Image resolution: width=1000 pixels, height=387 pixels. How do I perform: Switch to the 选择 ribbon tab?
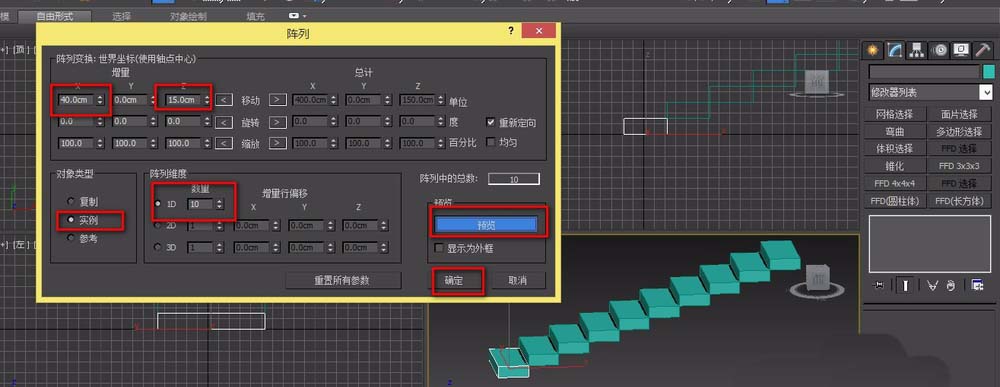point(122,16)
